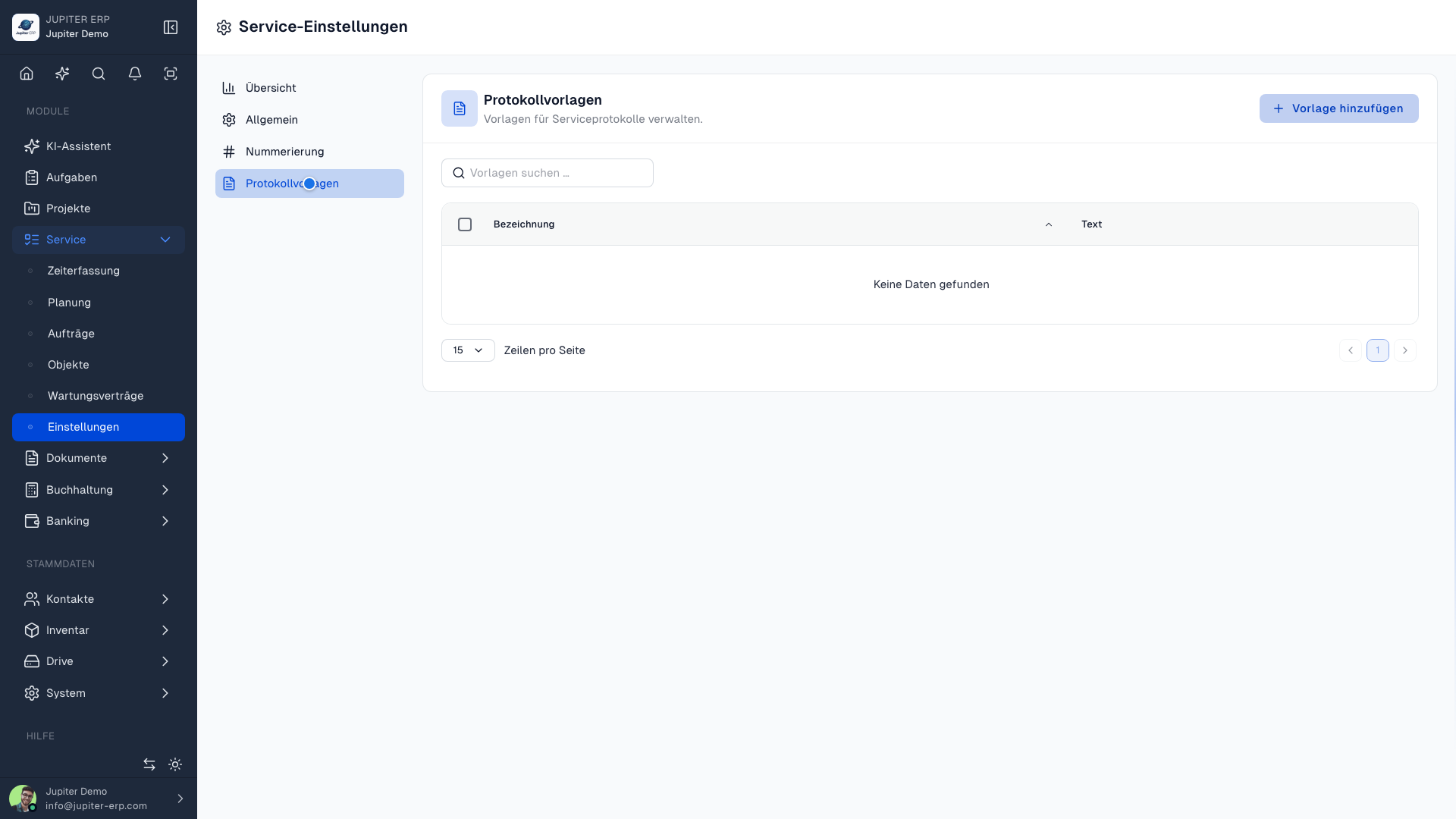Image resolution: width=1456 pixels, height=819 pixels.
Task: Switch to Allgemein settings tab
Action: click(x=309, y=120)
